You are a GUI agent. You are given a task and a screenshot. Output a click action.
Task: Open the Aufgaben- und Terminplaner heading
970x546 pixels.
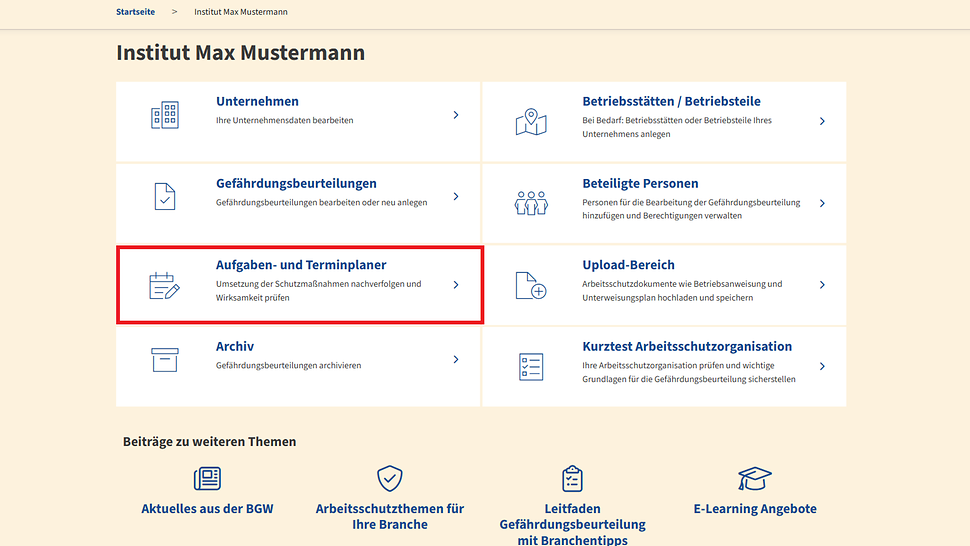pos(301,265)
